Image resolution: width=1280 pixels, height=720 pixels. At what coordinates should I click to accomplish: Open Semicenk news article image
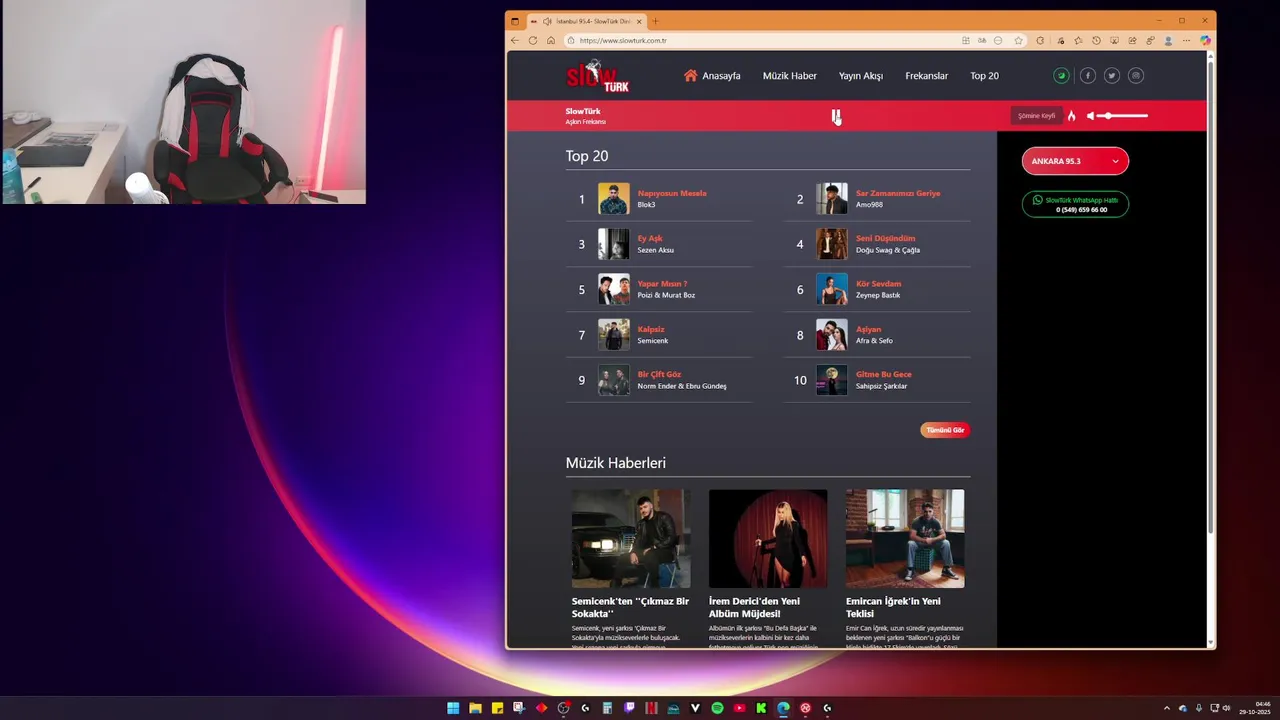point(631,538)
